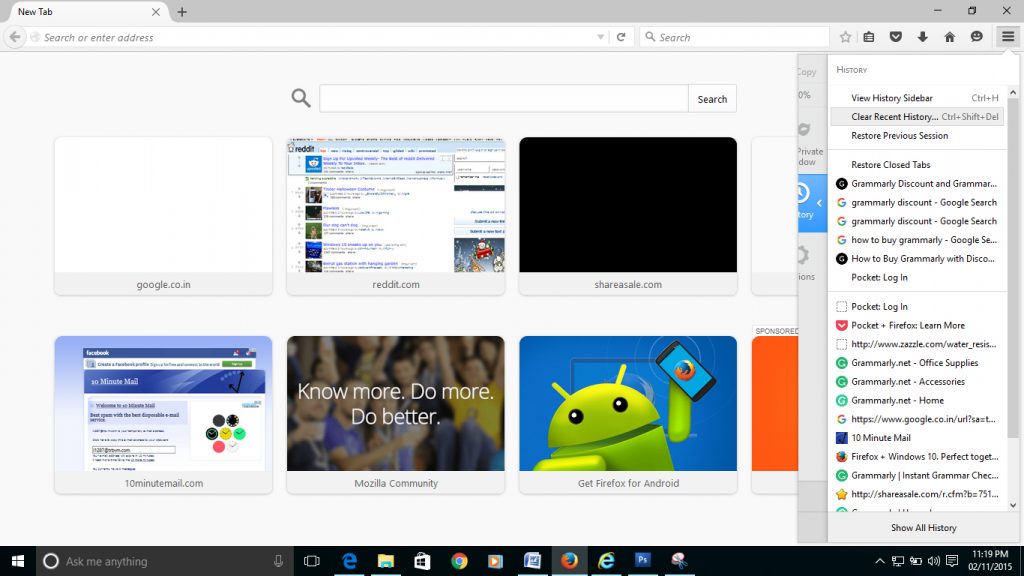The width and height of the screenshot is (1024, 576).
Task: Show your bookmarks list icon
Action: 869,37
